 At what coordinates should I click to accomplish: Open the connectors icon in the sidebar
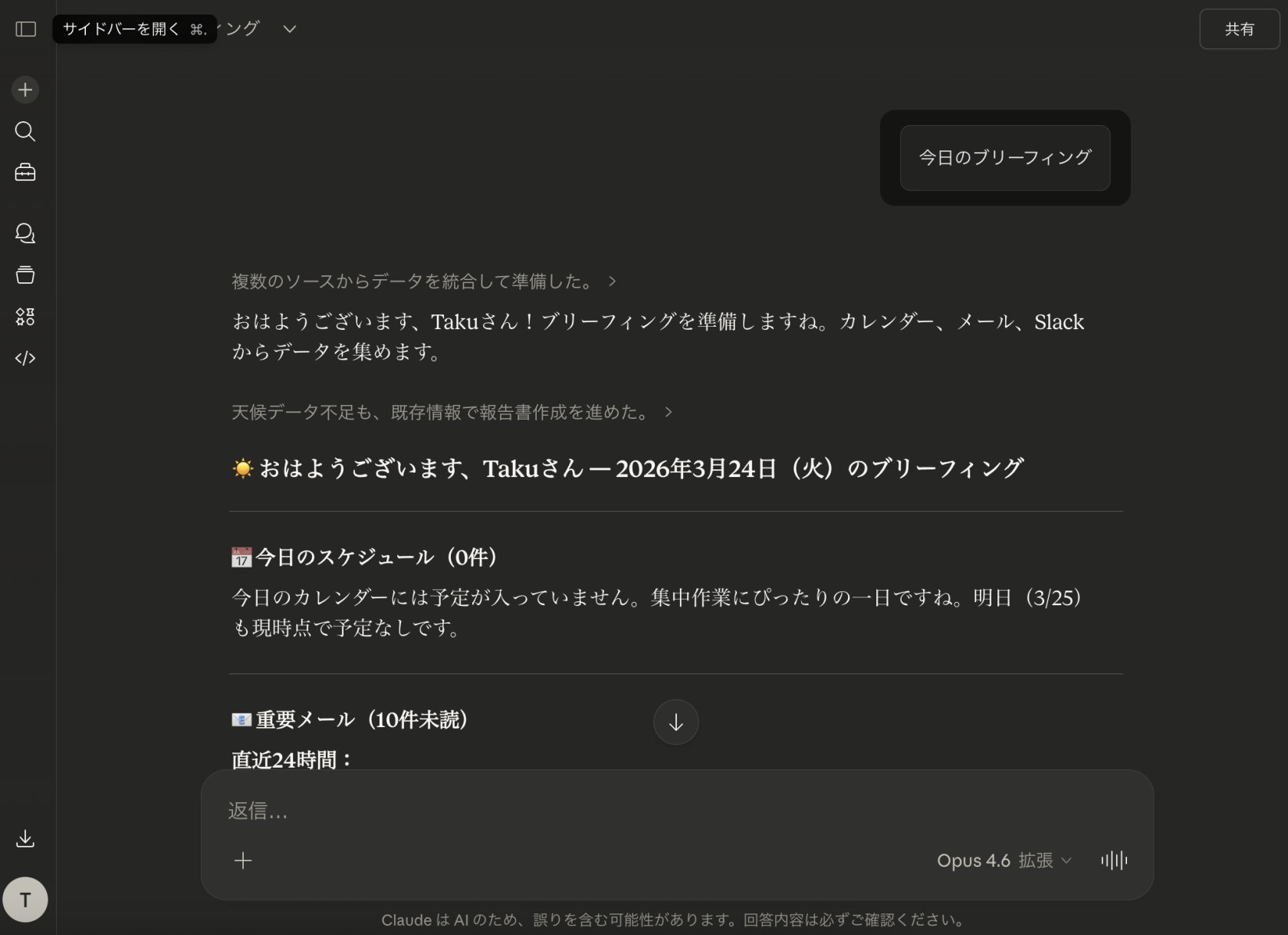(x=25, y=317)
